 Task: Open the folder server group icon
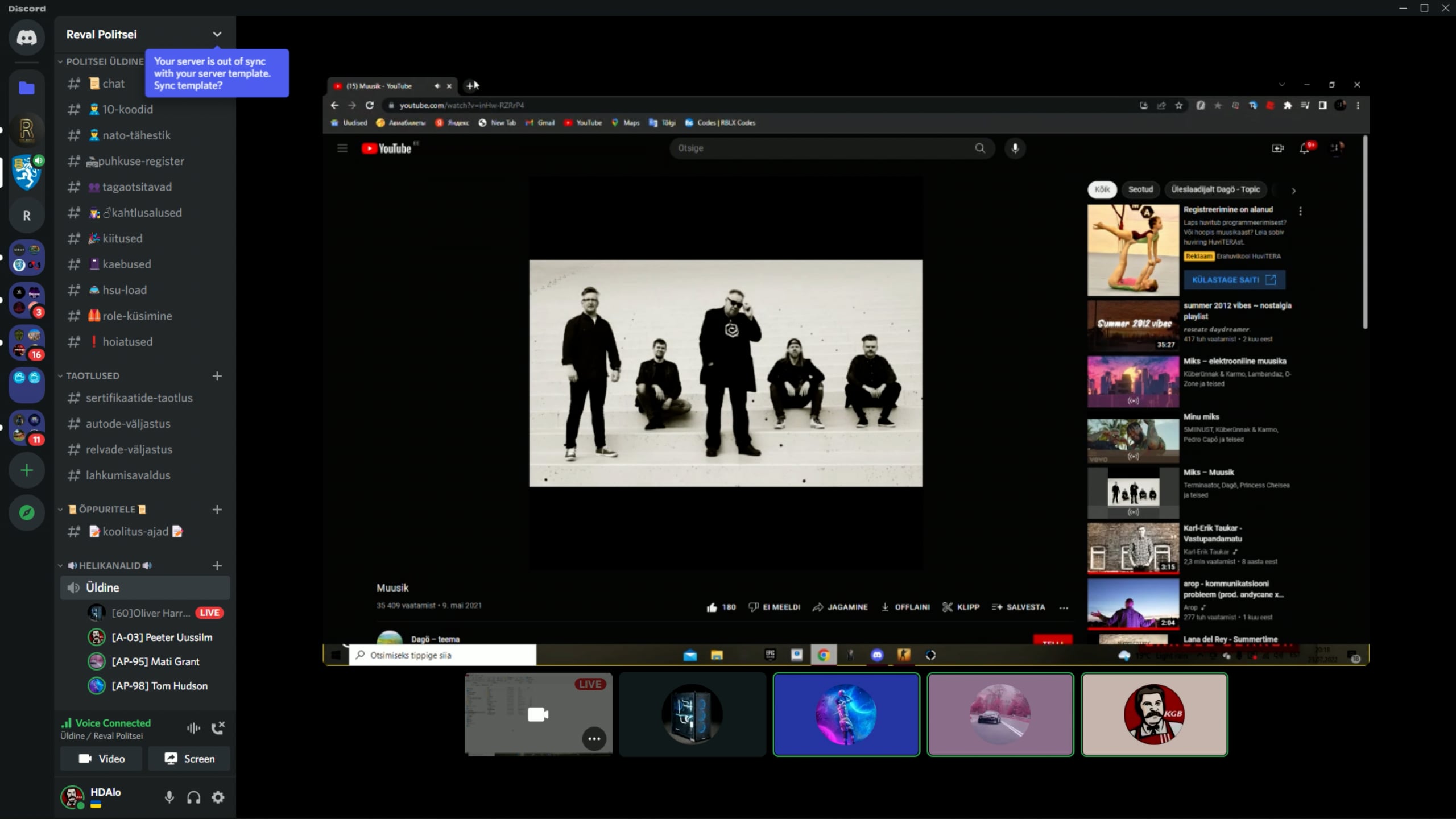coord(27,88)
